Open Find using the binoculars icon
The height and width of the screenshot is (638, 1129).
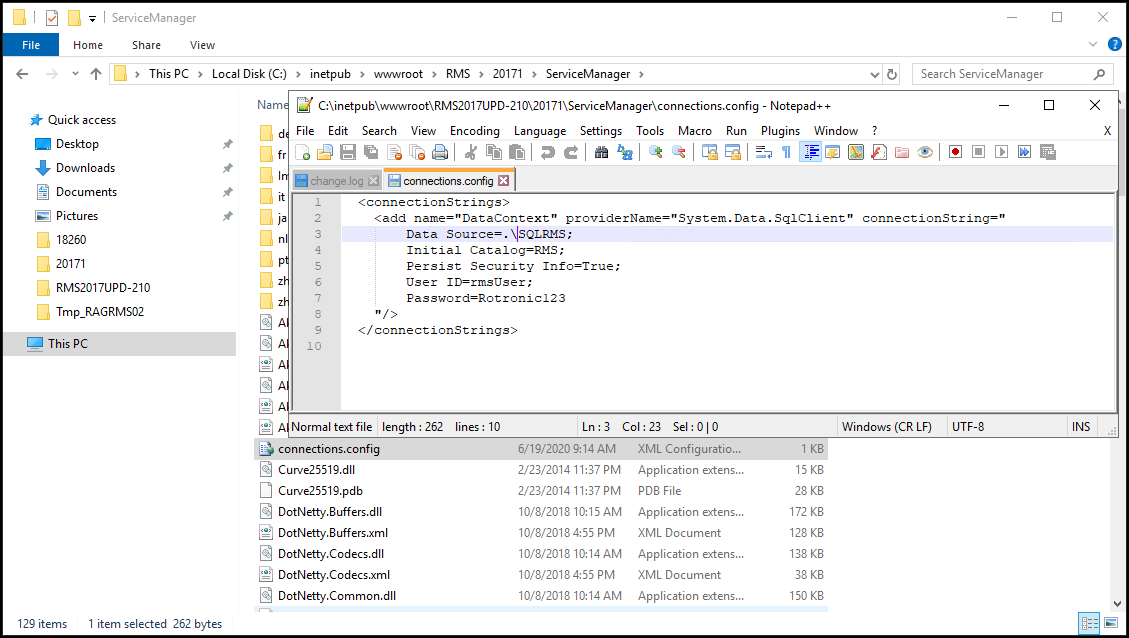point(601,153)
